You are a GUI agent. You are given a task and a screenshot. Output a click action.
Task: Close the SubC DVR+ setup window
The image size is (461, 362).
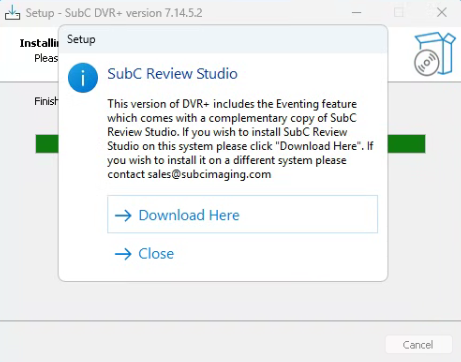(x=442, y=13)
